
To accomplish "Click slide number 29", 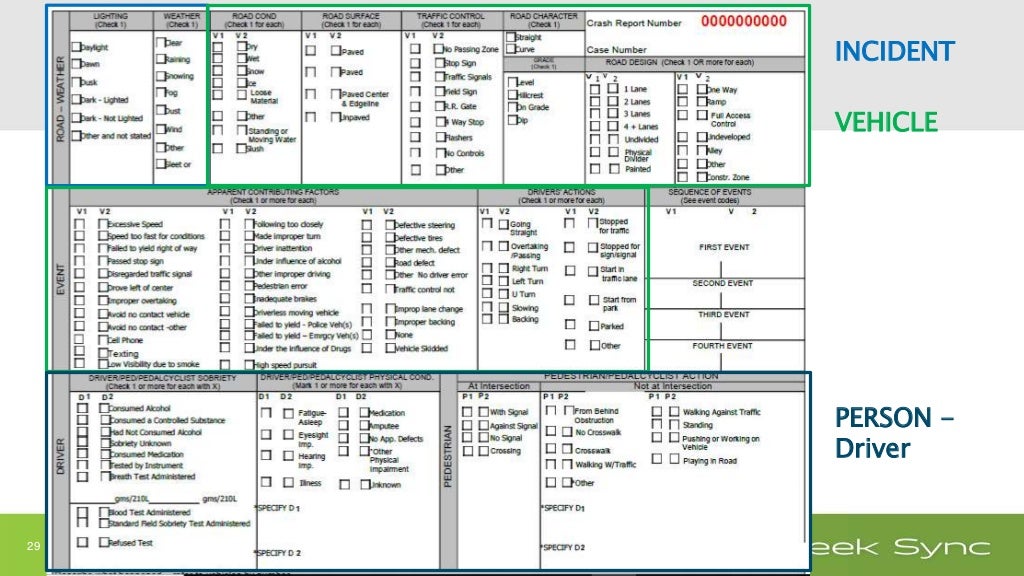I will [33, 546].
